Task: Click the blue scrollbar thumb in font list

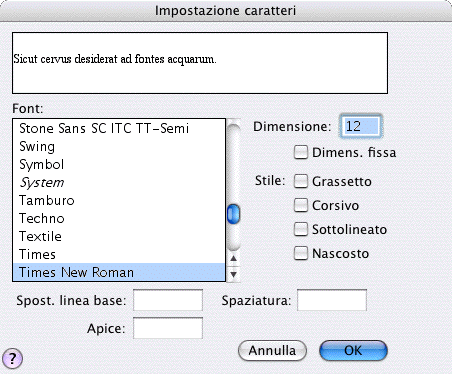Action: click(233, 214)
